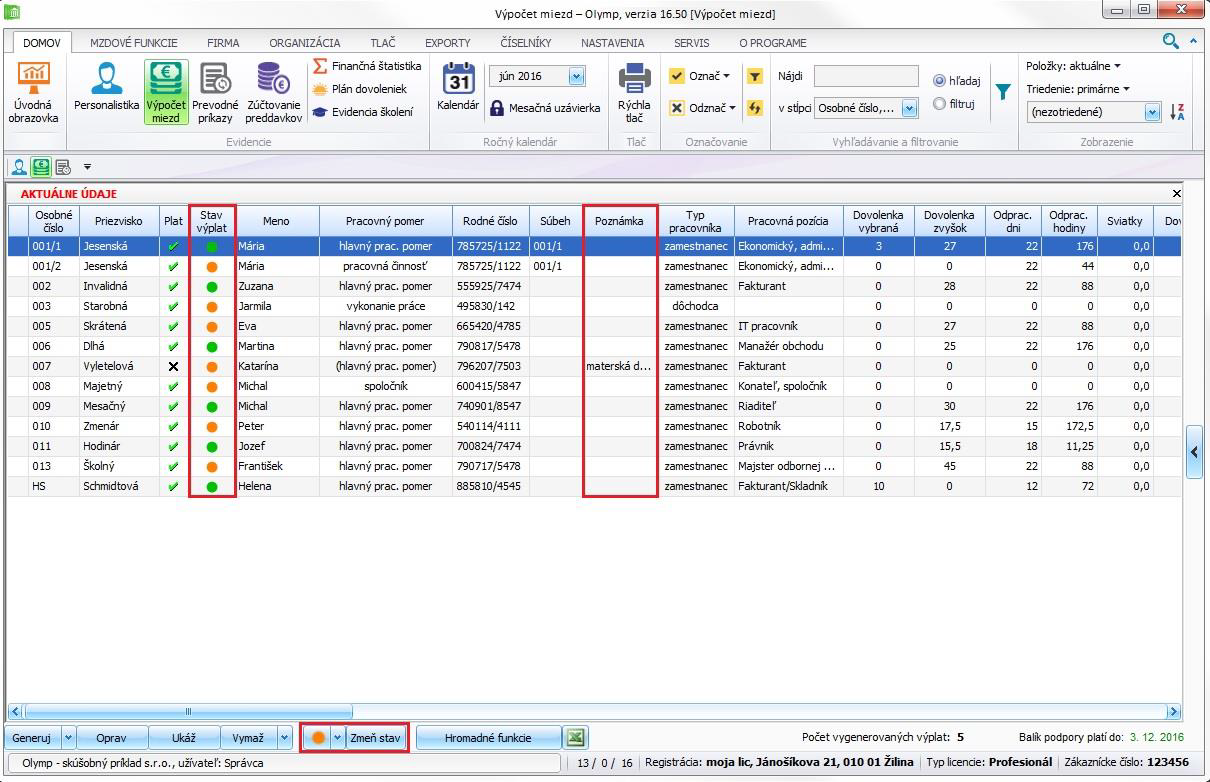Click the Vymaž button

click(248, 738)
